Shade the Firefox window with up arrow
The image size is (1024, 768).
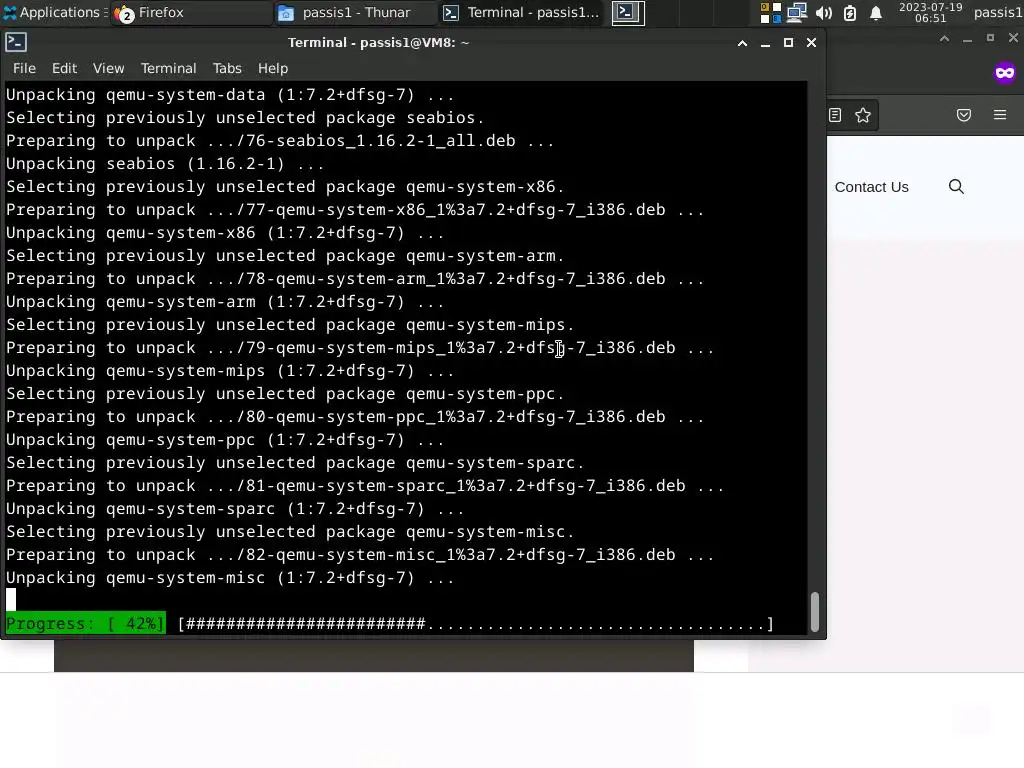pyautogui.click(x=944, y=39)
